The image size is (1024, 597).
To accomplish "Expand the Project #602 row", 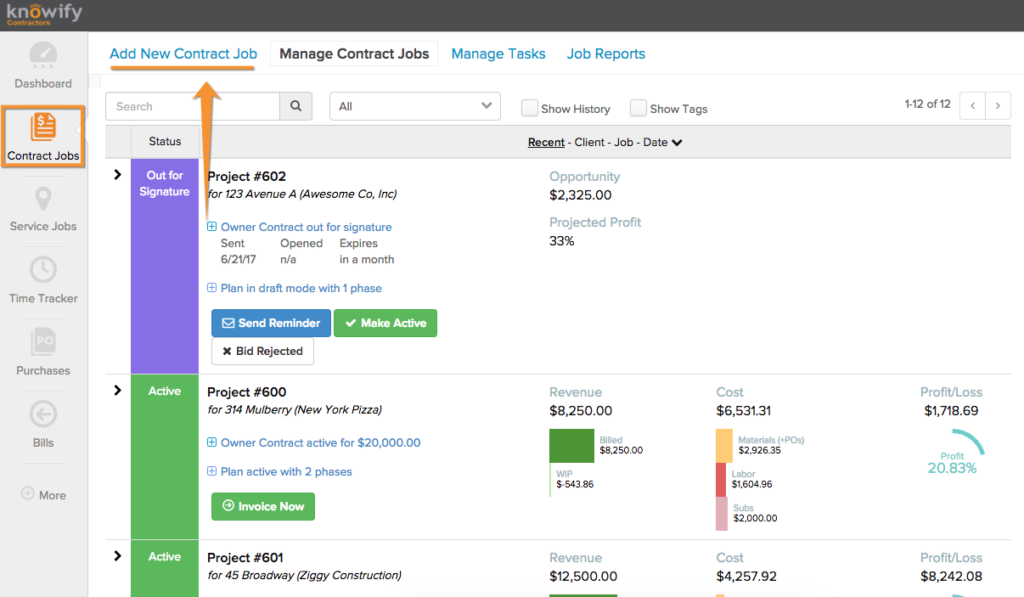I will click(x=117, y=175).
